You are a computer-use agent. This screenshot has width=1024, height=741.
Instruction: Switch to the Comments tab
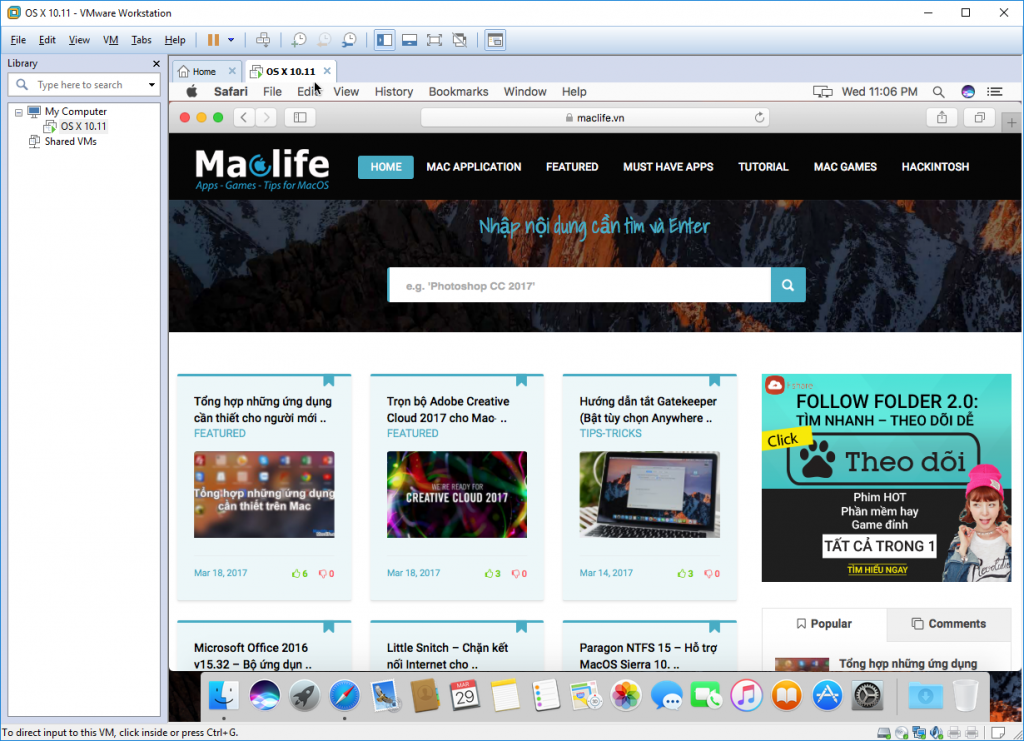pos(948,624)
